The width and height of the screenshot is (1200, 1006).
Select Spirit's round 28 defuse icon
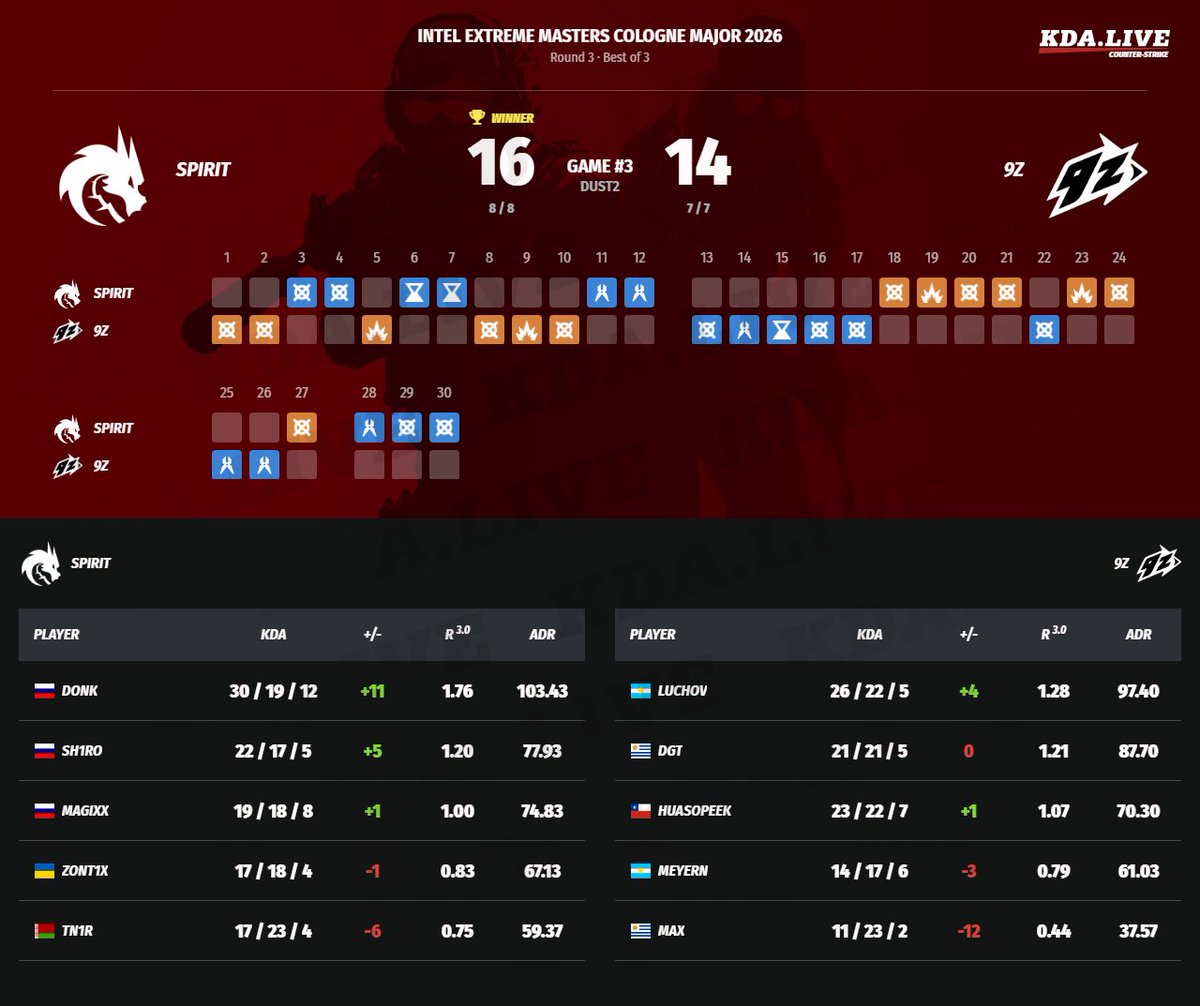369,428
